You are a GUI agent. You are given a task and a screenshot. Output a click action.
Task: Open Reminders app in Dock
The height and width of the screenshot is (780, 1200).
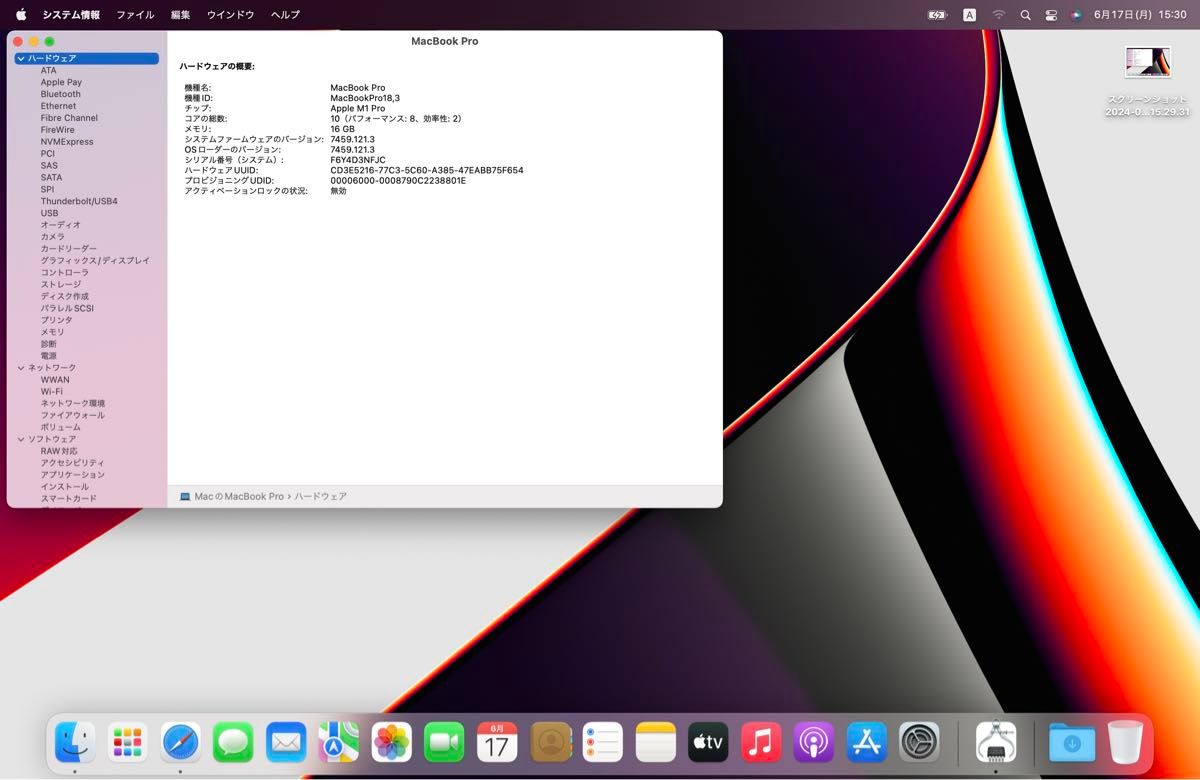pyautogui.click(x=603, y=742)
